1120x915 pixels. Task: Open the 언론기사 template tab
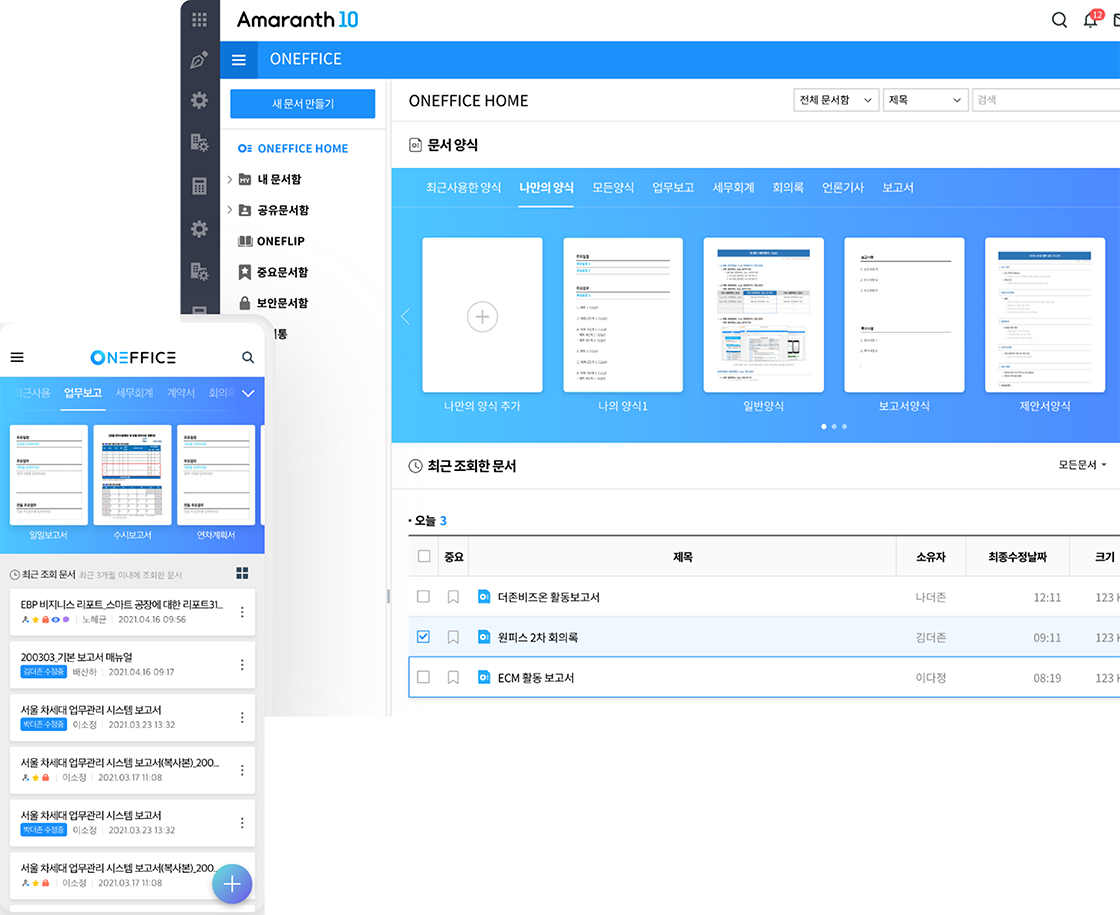843,188
